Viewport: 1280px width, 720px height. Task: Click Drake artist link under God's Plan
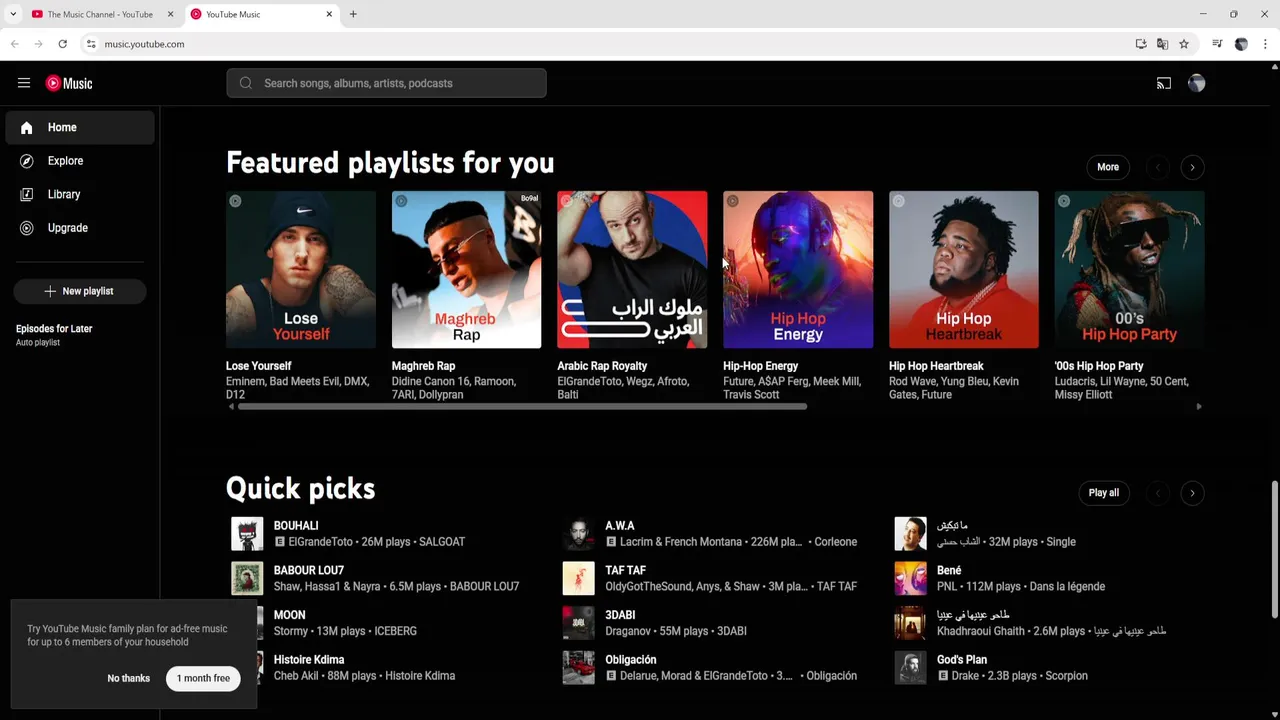(x=966, y=676)
